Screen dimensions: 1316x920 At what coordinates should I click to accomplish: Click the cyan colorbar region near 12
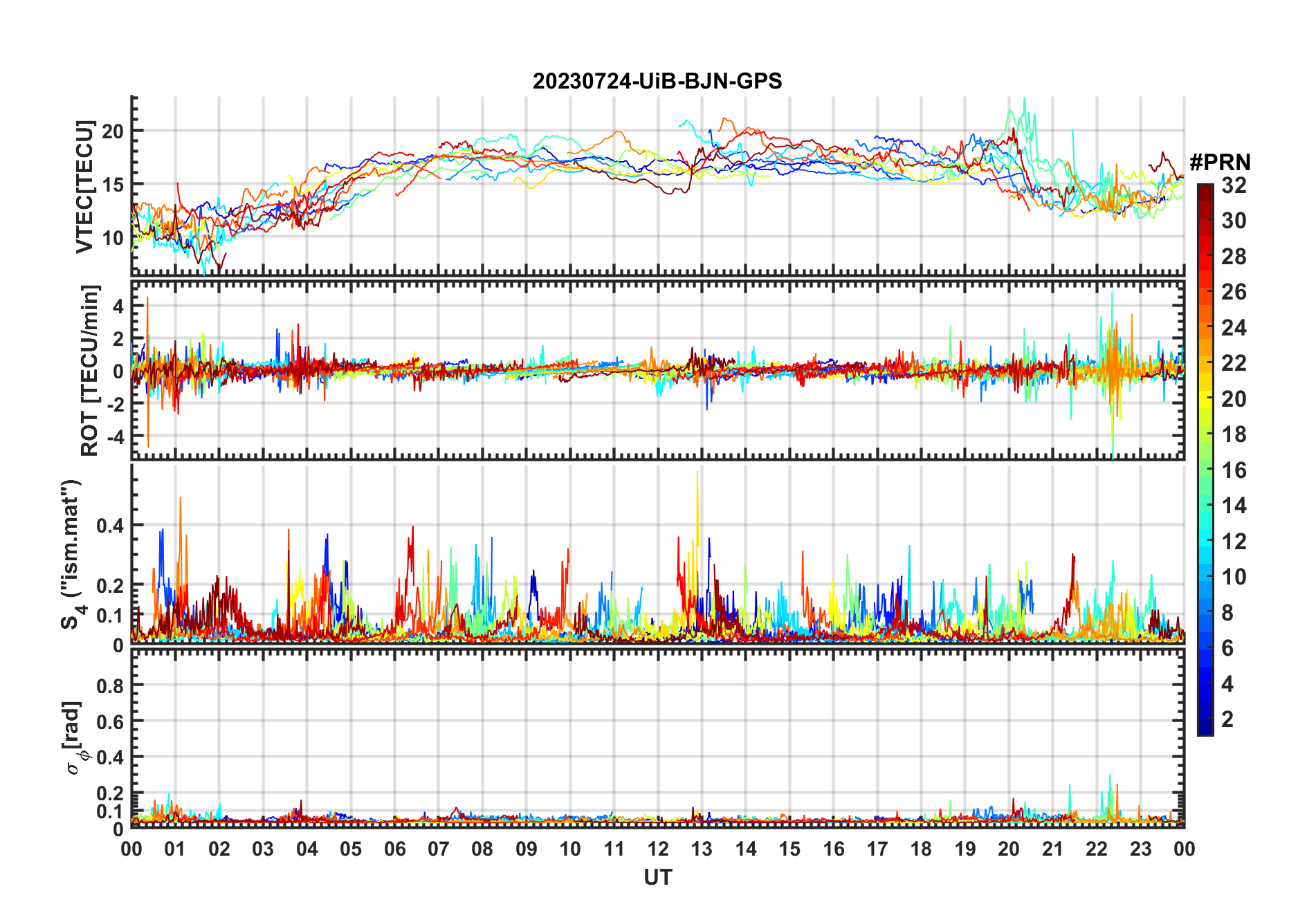(x=1205, y=541)
